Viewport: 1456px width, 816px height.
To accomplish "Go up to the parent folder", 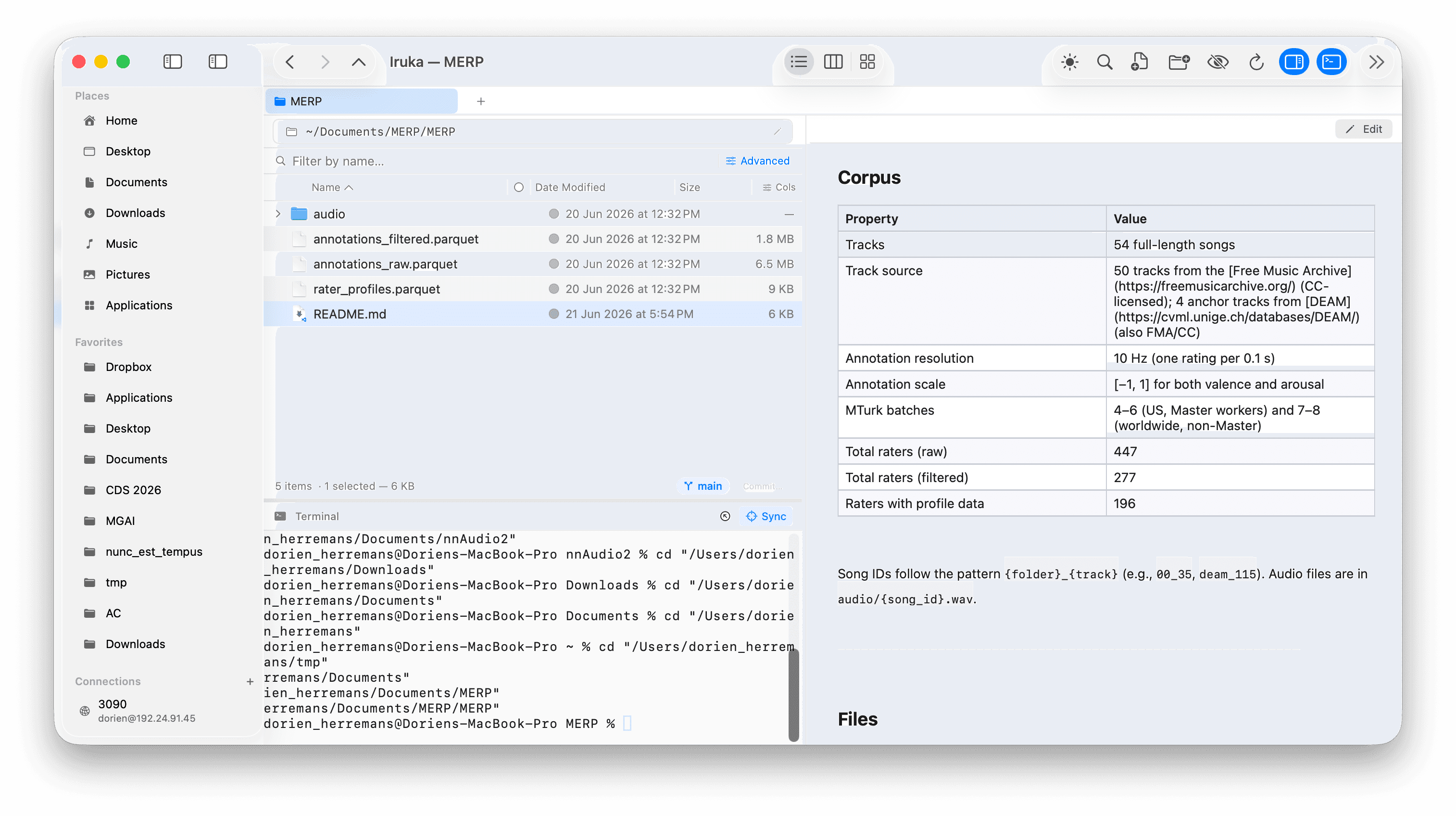I will point(358,62).
